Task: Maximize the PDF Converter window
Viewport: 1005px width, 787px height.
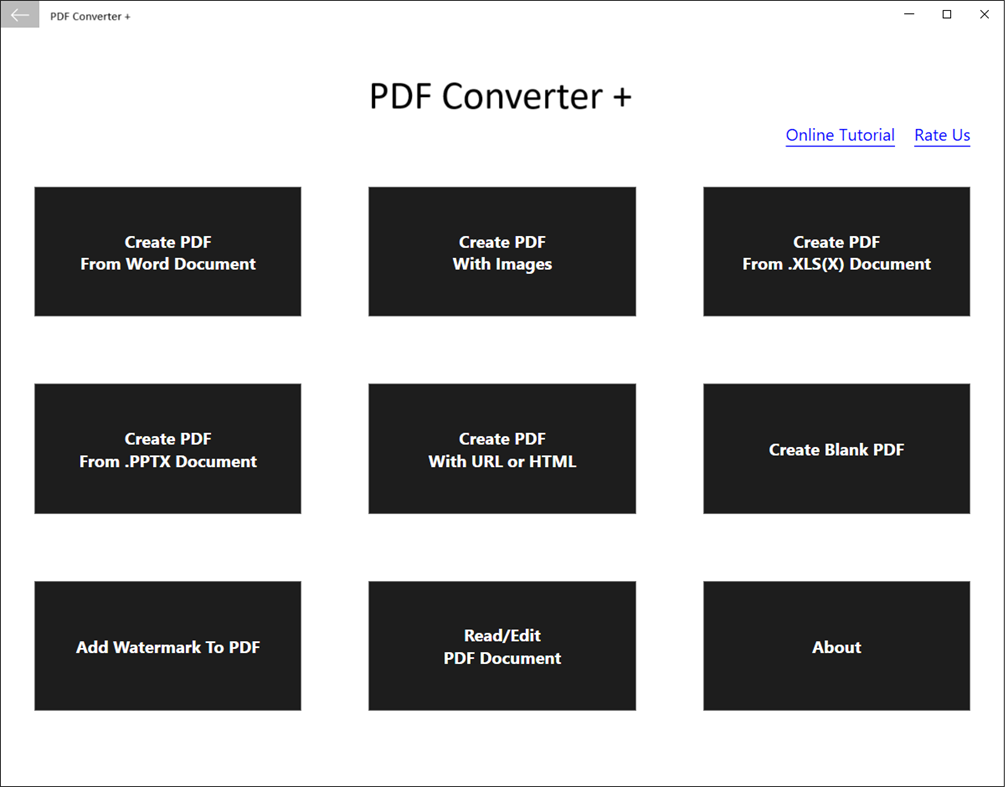Action: 945,14
